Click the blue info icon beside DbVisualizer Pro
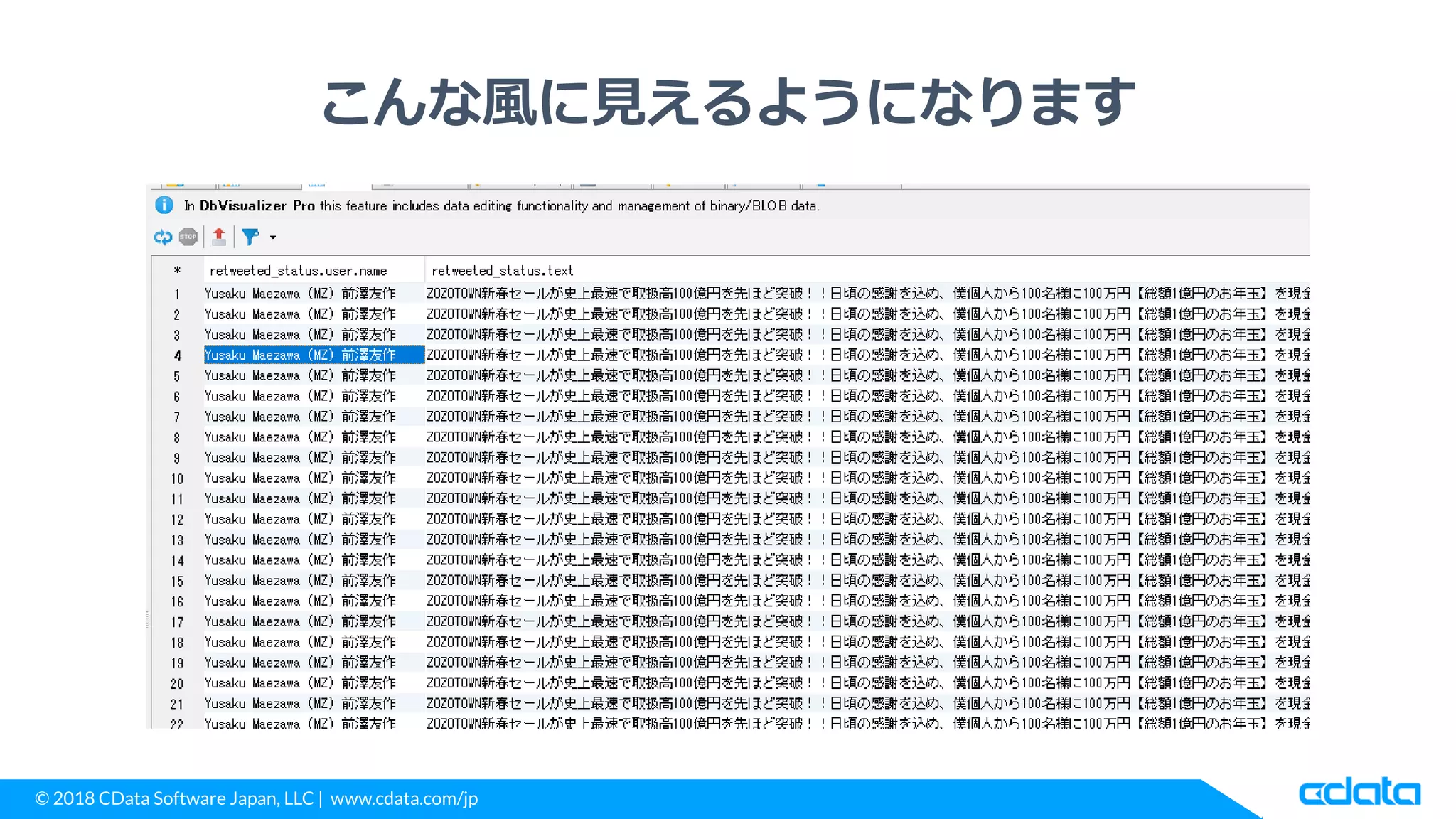This screenshot has width=1456, height=819. point(164,205)
